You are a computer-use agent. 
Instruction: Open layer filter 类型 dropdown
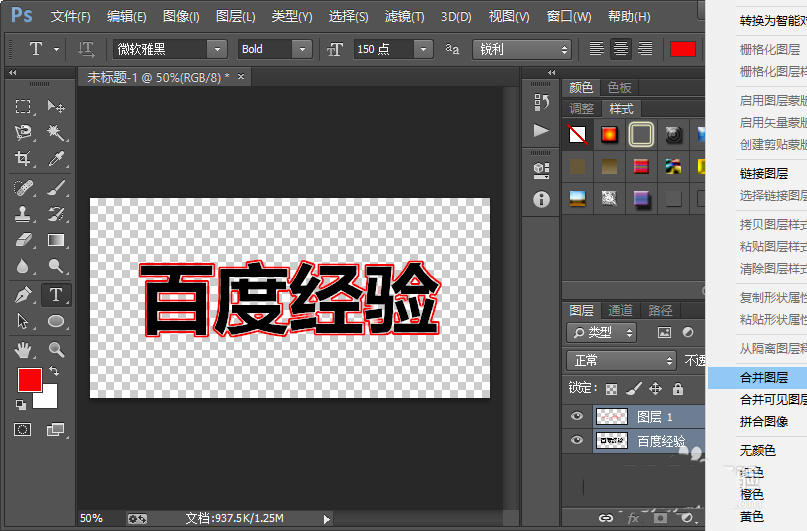point(601,333)
